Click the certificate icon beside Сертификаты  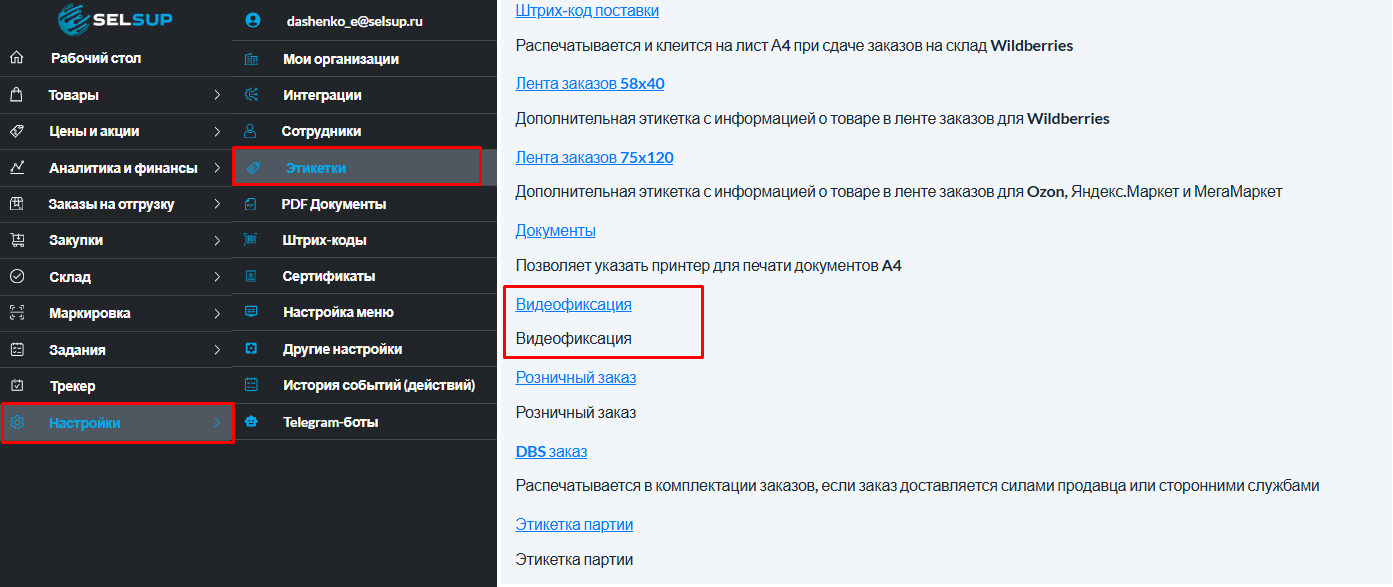(x=251, y=276)
